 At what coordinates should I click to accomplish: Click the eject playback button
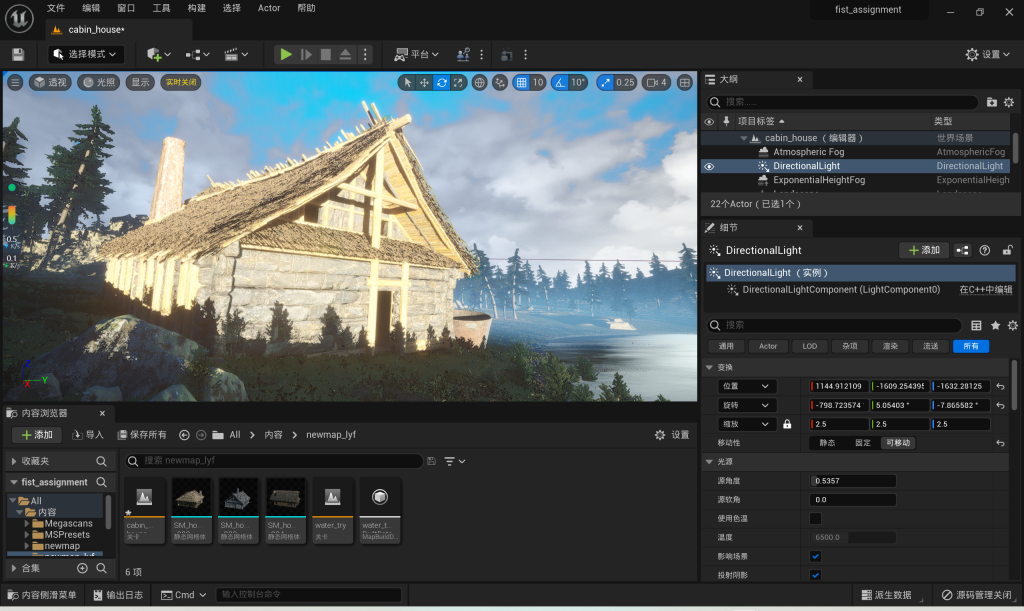[345, 54]
